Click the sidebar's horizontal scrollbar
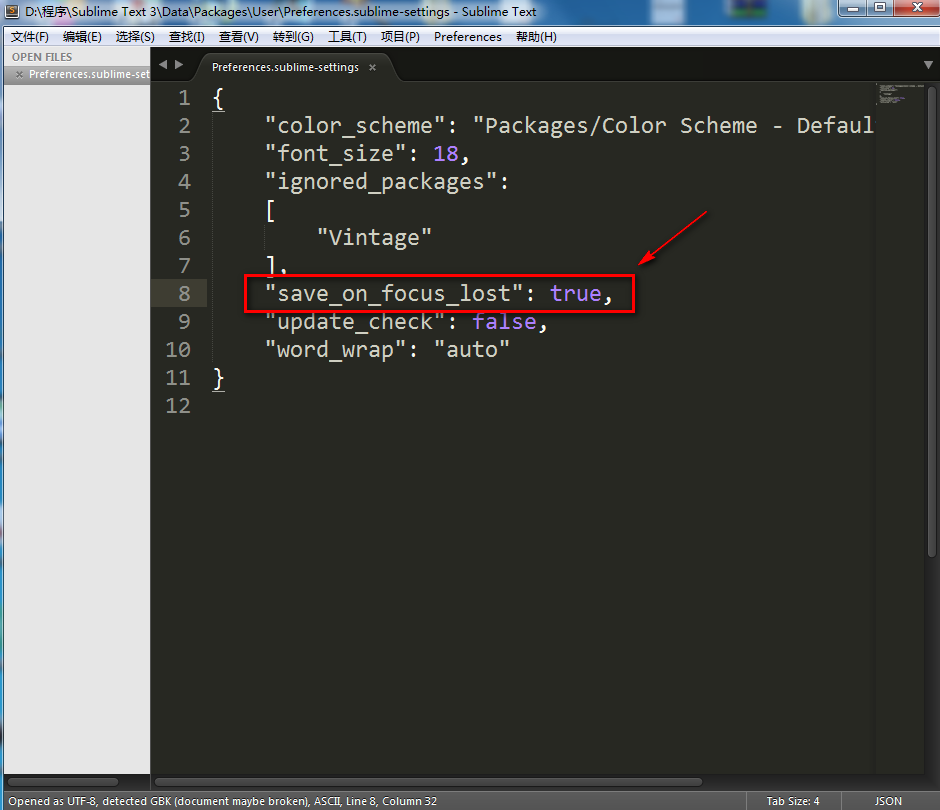Image resolution: width=940 pixels, height=810 pixels. [62, 782]
